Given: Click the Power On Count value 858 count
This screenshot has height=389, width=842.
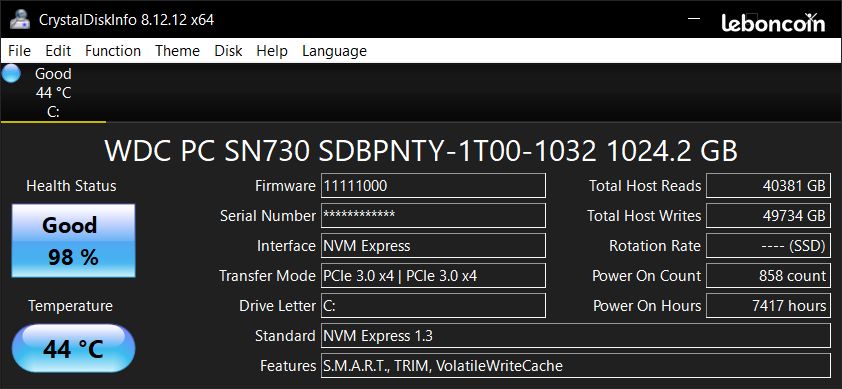Looking at the screenshot, I should pyautogui.click(x=768, y=276).
